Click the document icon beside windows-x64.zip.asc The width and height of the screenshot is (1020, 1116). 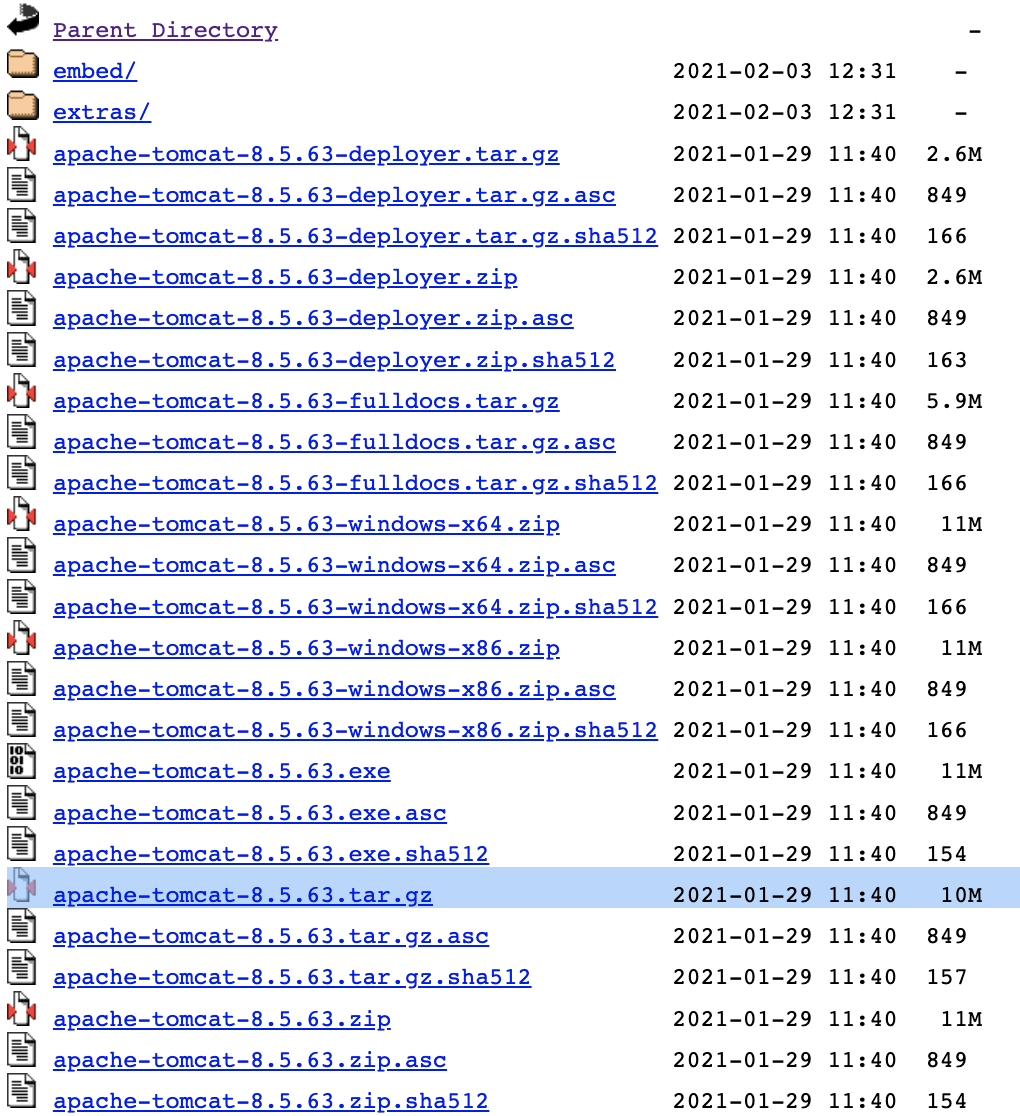tap(21, 556)
